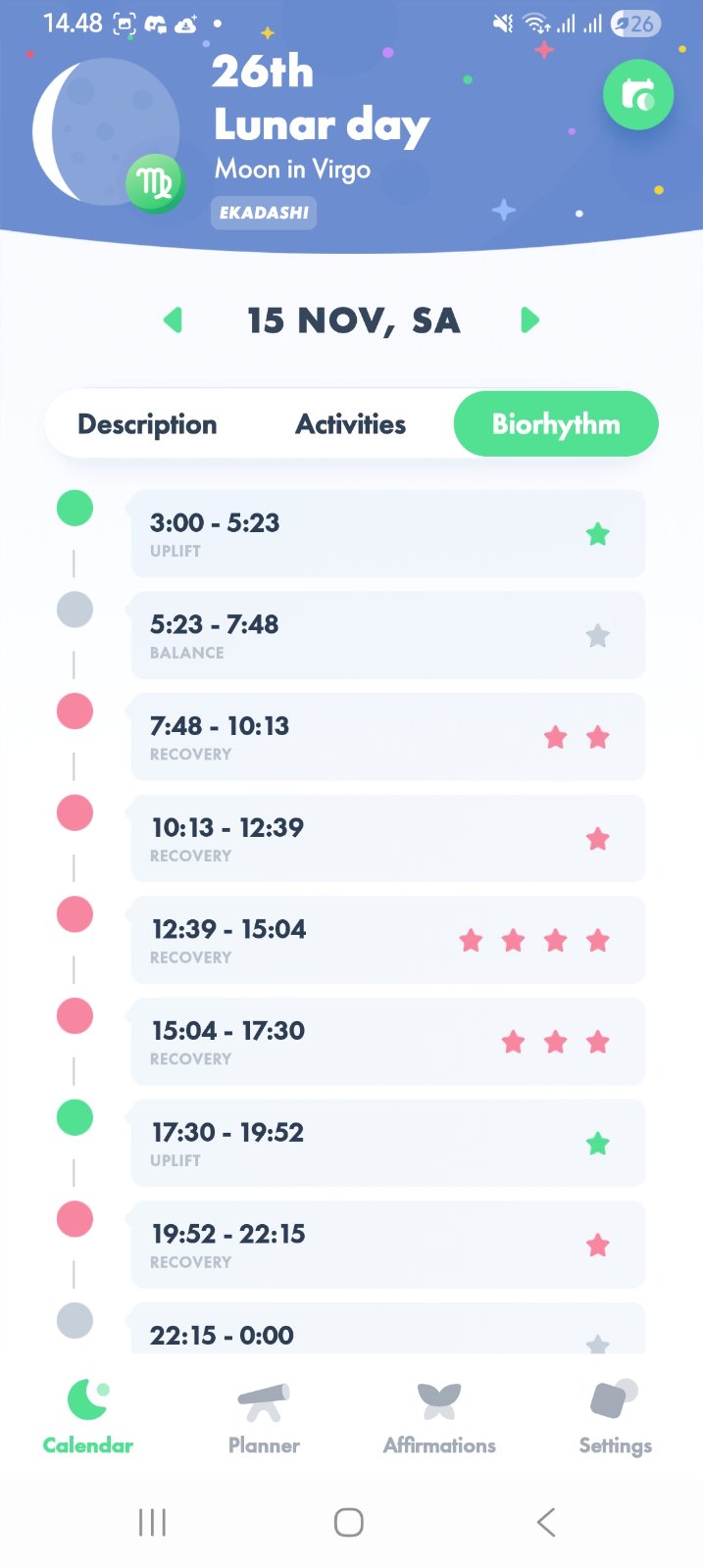
Task: Tap the gray circle marker for 5:23 - 7:48
Action: pos(75,610)
